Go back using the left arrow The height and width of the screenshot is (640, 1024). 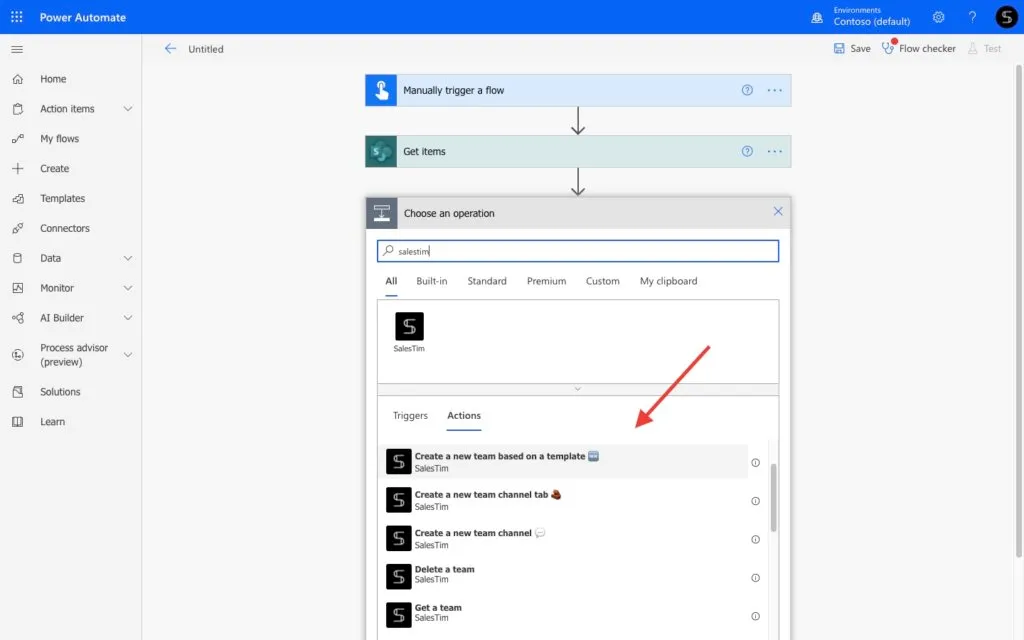[x=170, y=48]
